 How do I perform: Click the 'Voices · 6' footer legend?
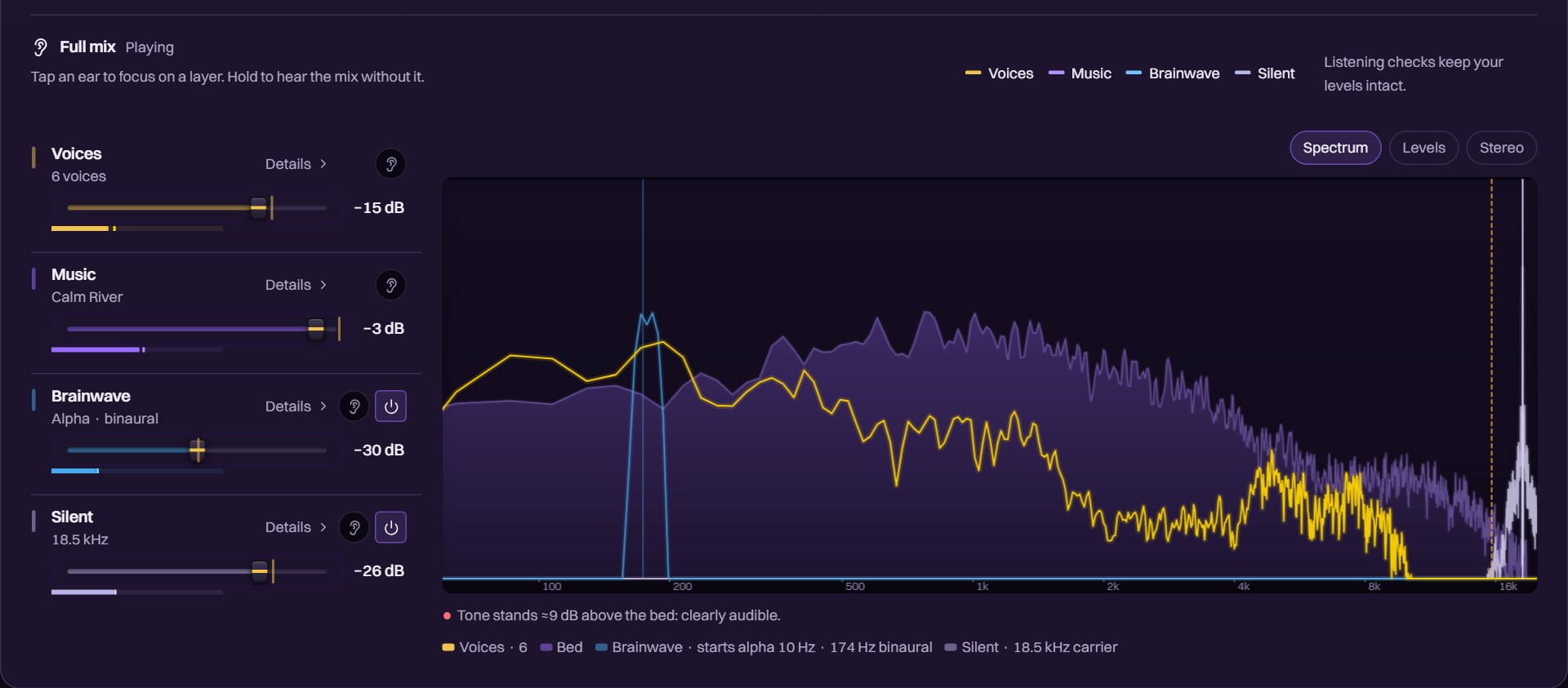(x=484, y=647)
